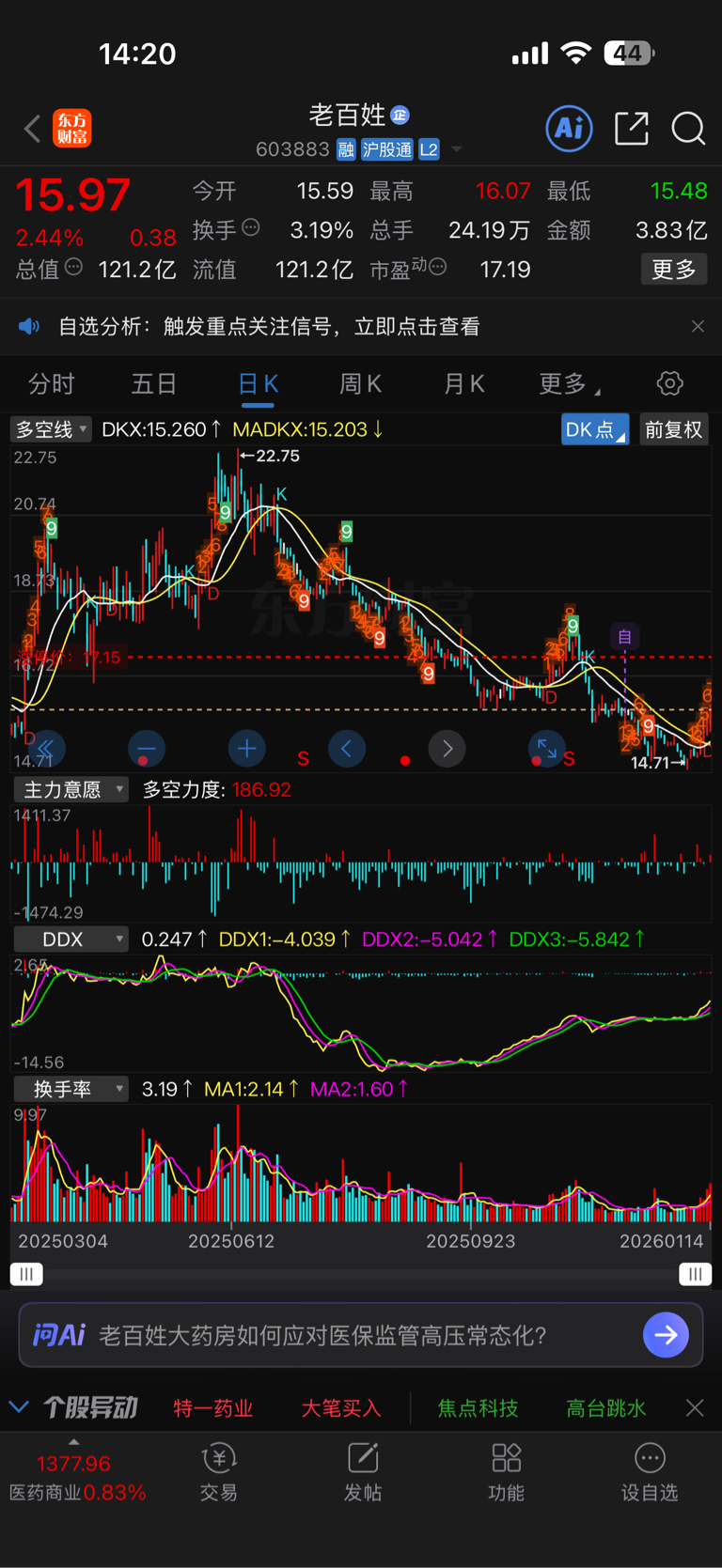Tap the 老百姓 stock title
The width and height of the screenshot is (722, 1568).
[347, 115]
